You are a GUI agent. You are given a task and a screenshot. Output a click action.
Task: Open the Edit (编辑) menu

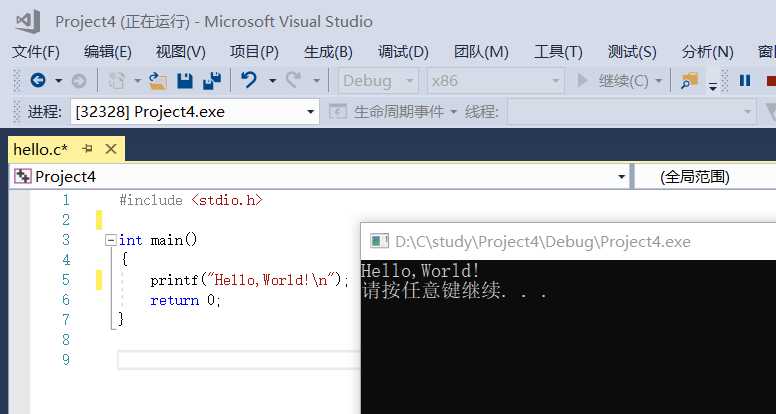click(x=107, y=52)
